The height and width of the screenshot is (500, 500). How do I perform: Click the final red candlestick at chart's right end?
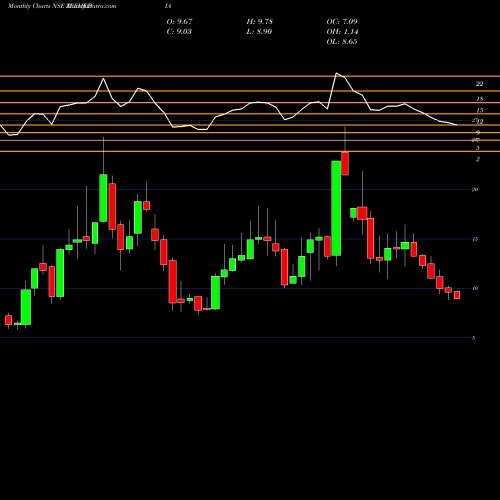coord(457,295)
